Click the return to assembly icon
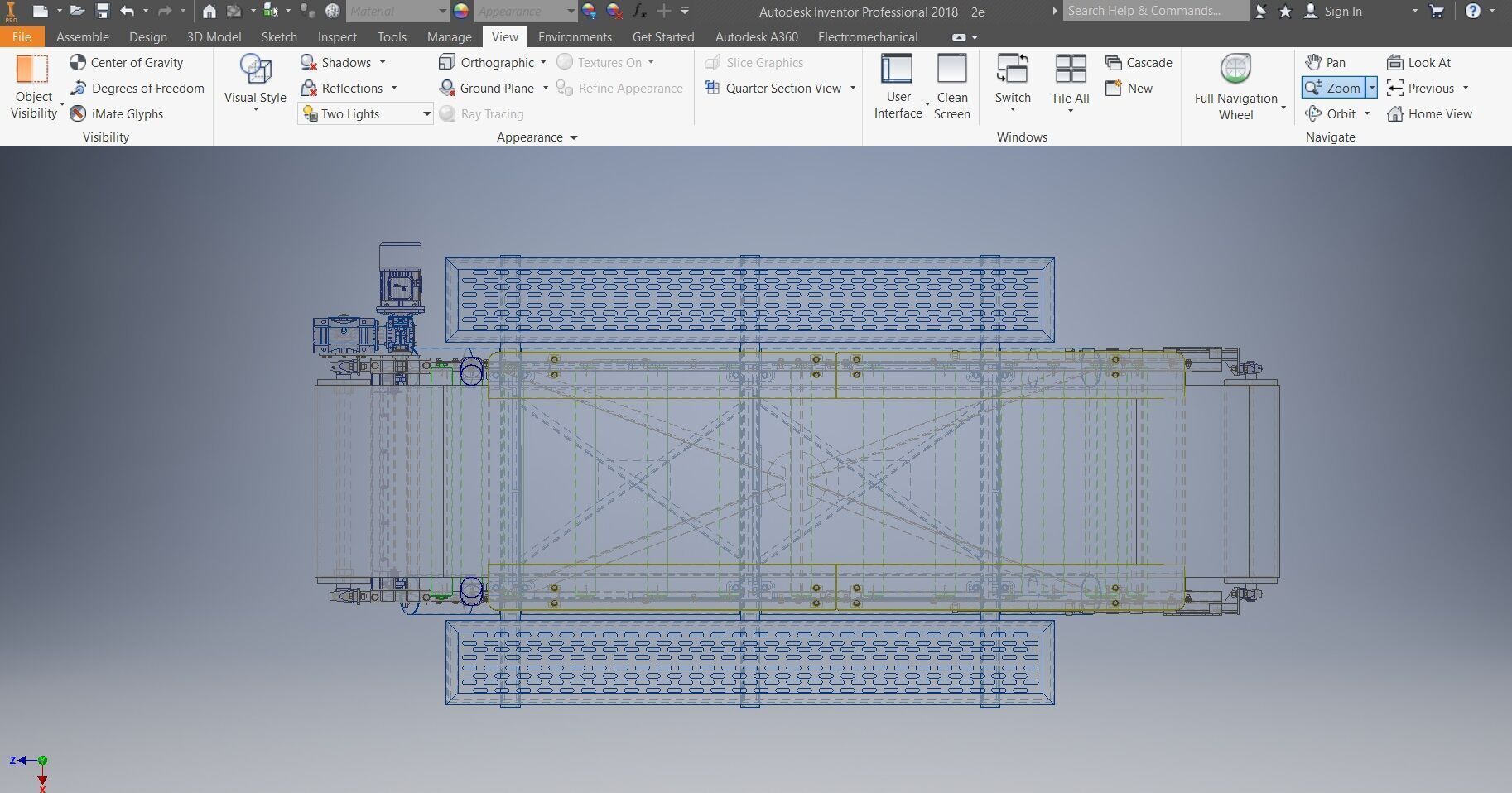This screenshot has height=793, width=1512. (x=234, y=11)
